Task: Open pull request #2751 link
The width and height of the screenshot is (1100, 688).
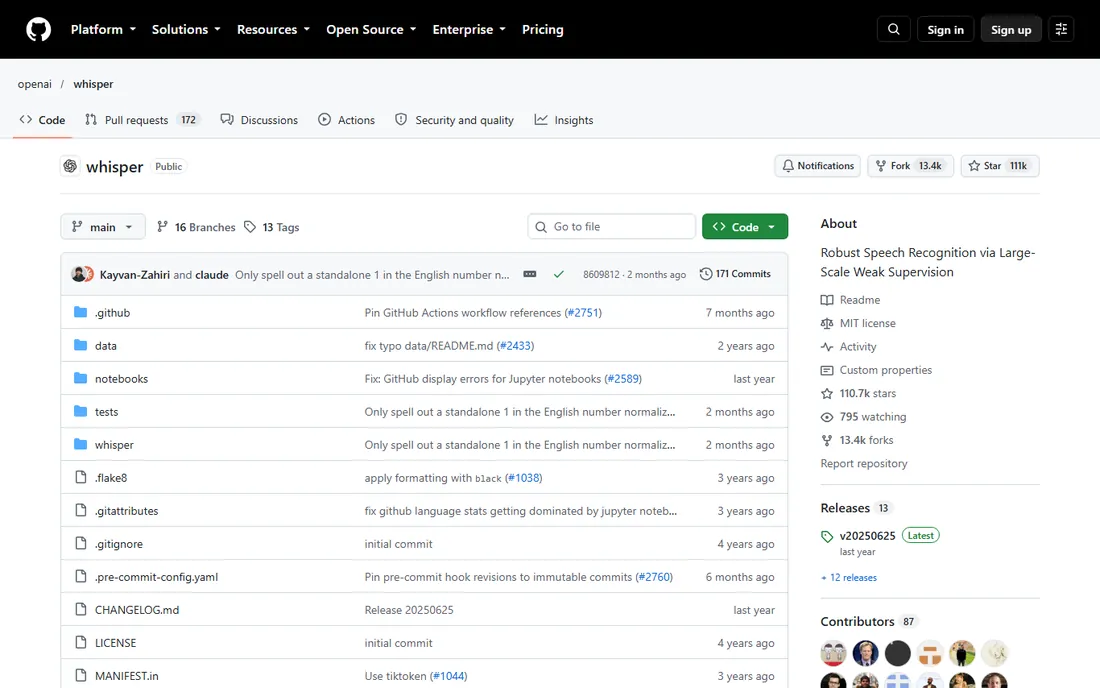Action: point(584,313)
